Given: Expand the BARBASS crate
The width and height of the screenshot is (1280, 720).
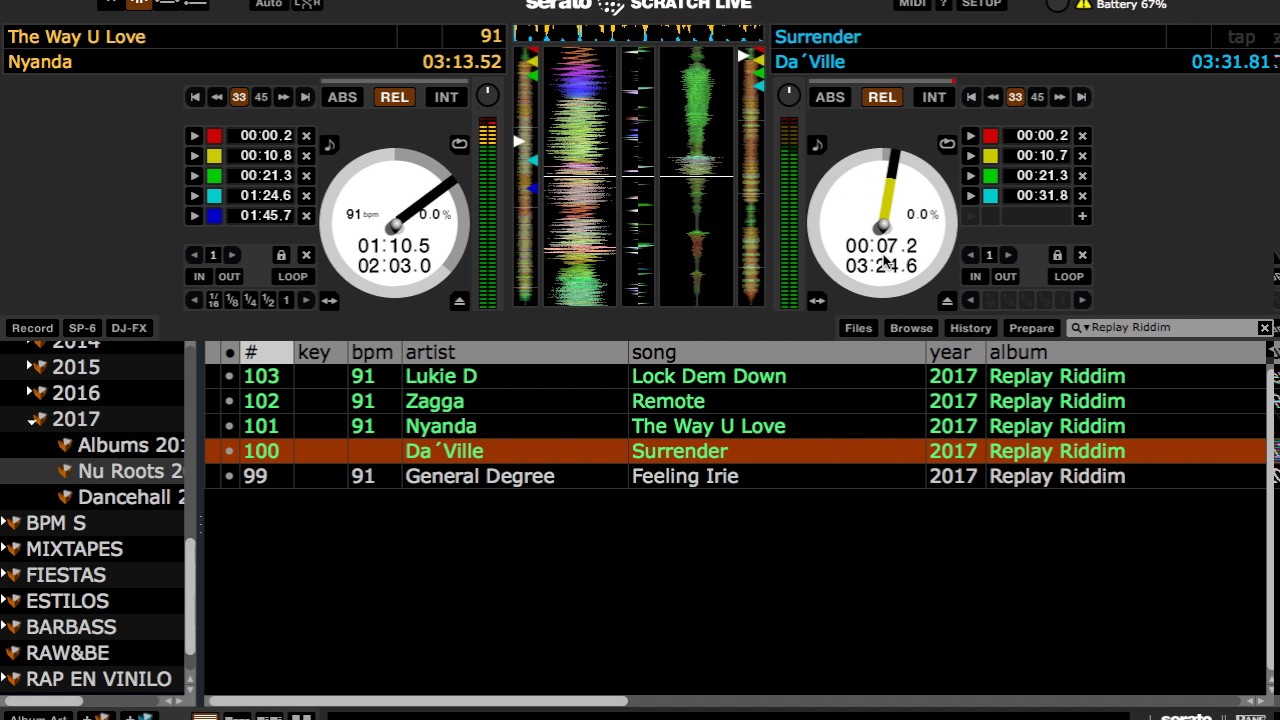Looking at the screenshot, I should [x=5, y=627].
